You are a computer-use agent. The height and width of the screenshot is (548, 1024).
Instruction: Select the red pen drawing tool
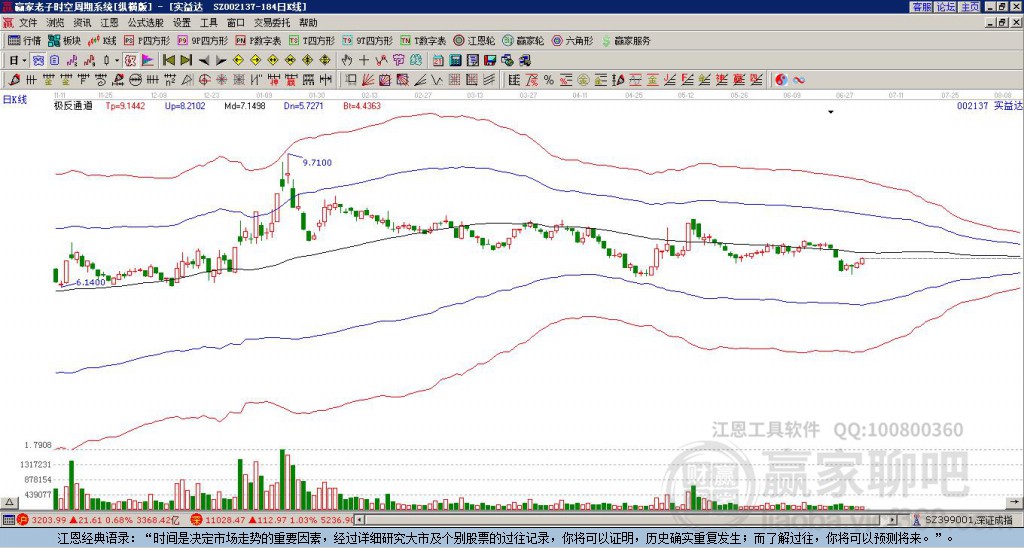pos(14,80)
